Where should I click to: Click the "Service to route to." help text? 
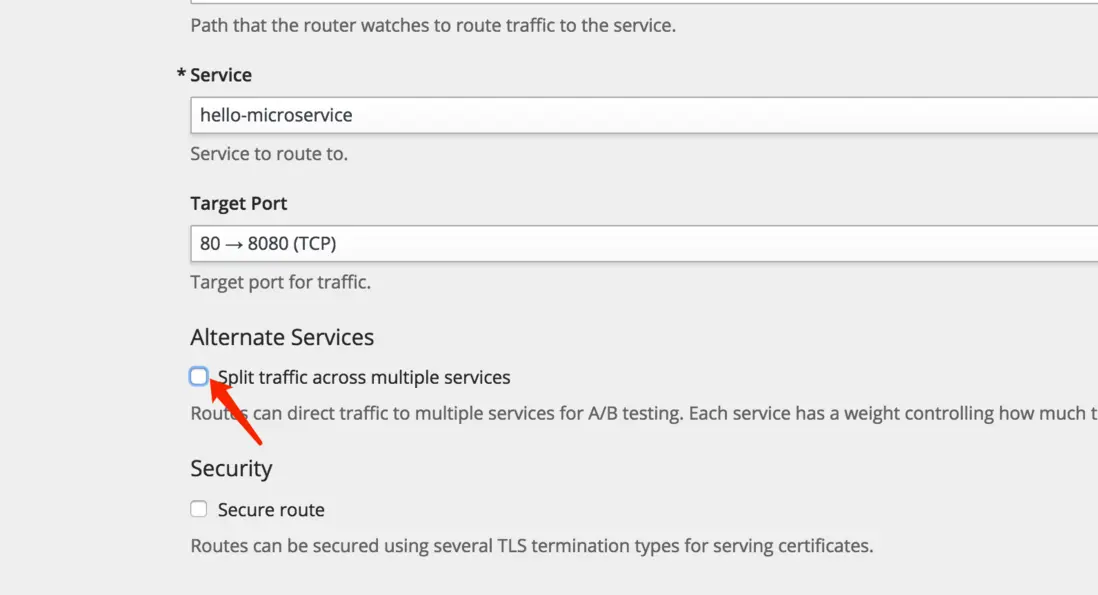(x=269, y=154)
